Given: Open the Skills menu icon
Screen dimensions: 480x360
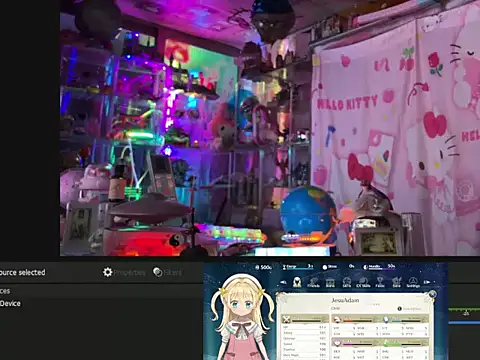Looking at the screenshot, I should click(363, 283).
